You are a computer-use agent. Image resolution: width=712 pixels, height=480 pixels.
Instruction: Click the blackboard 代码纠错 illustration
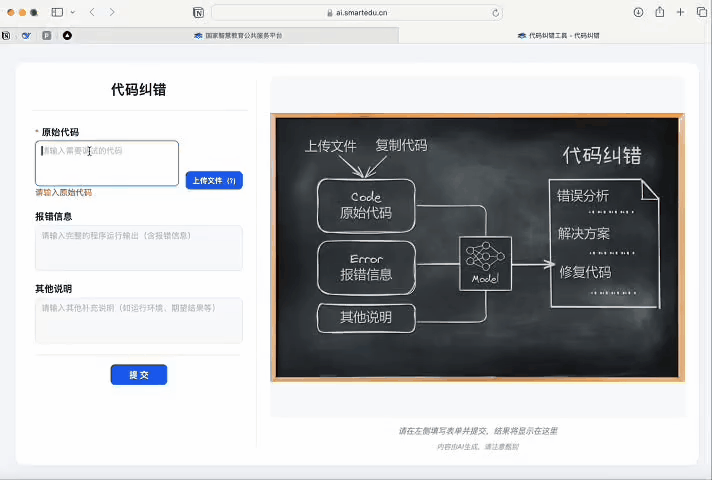[x=477, y=247]
